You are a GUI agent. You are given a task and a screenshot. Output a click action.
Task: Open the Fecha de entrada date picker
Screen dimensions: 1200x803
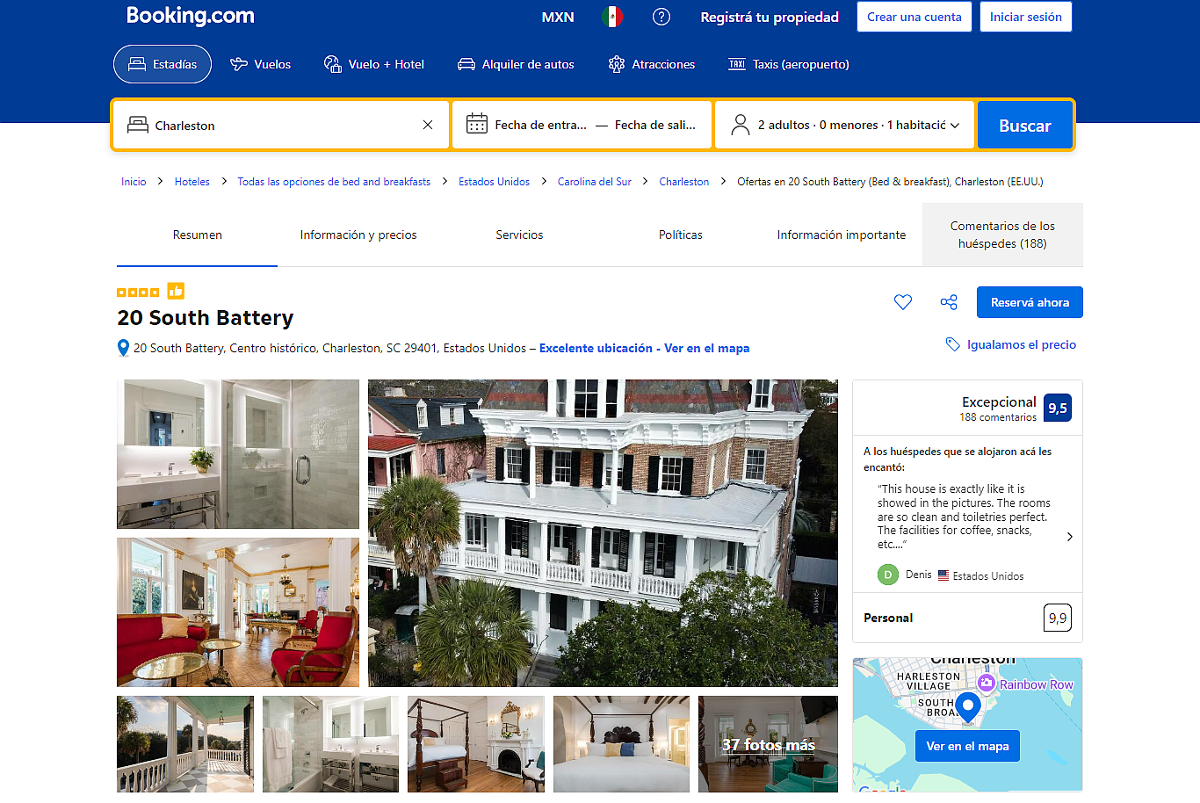tap(541, 125)
